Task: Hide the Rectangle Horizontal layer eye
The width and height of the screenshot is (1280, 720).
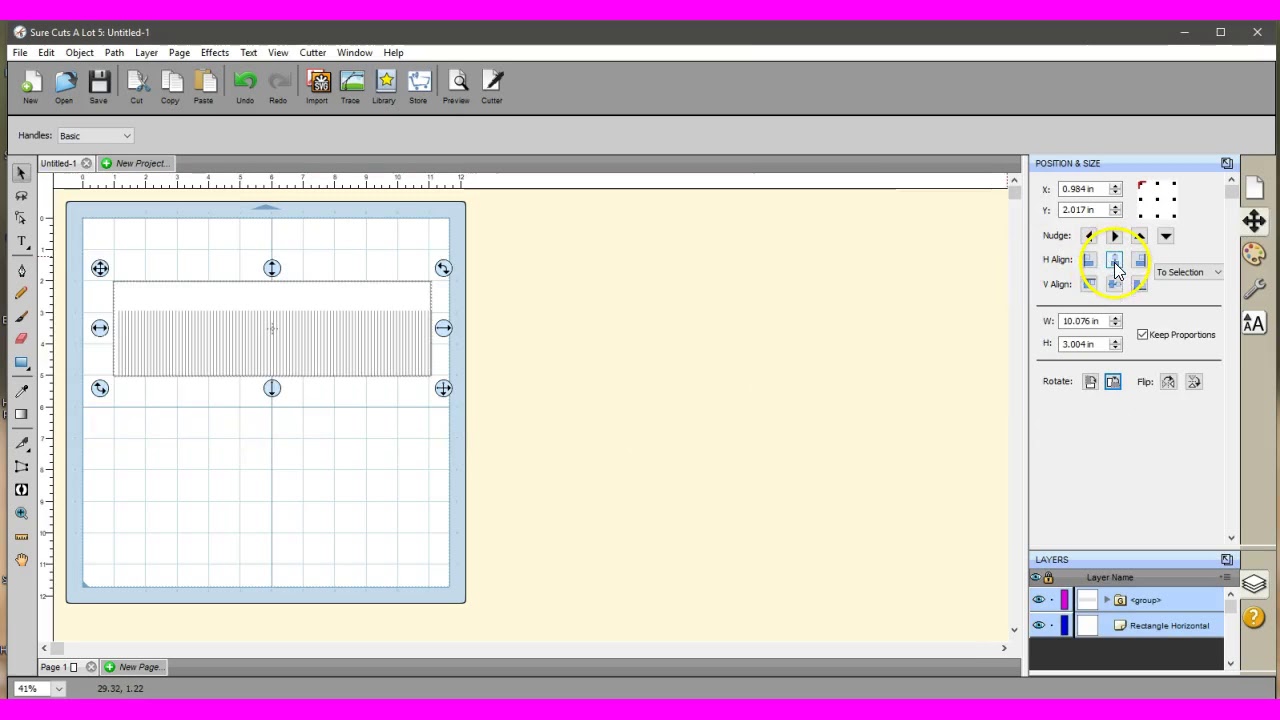Action: [x=1038, y=626]
